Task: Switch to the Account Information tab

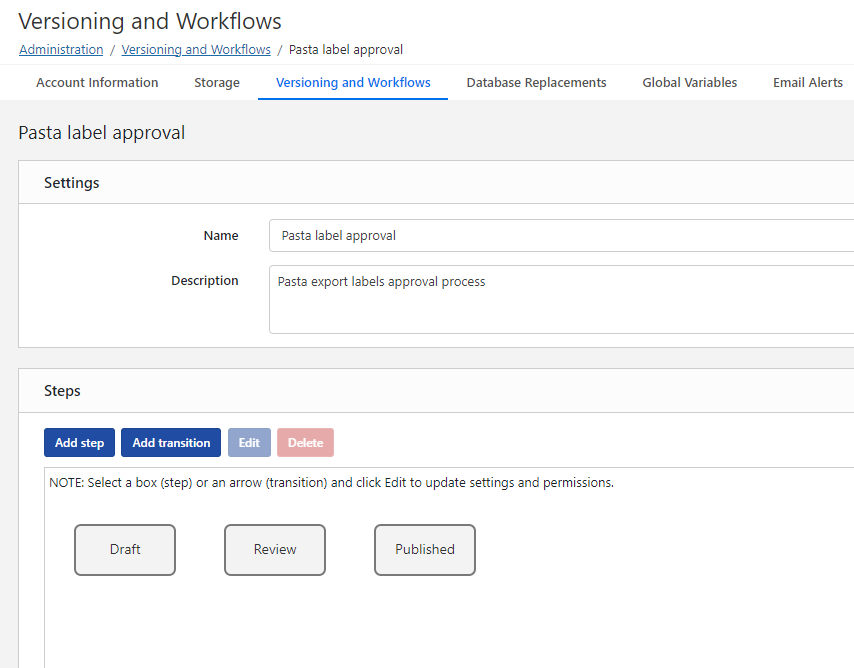Action: [x=96, y=82]
